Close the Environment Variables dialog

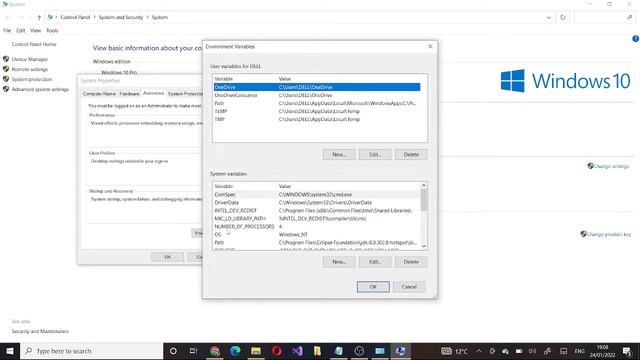pyautogui.click(x=430, y=47)
